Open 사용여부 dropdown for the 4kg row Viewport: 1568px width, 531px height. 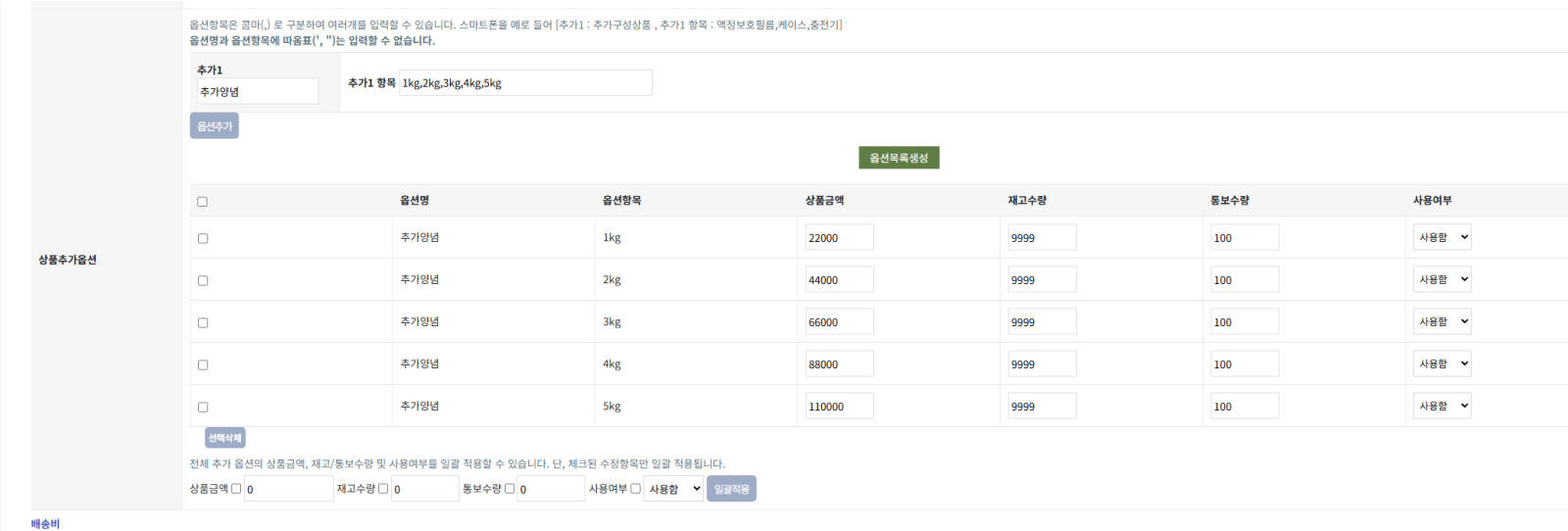click(1442, 363)
